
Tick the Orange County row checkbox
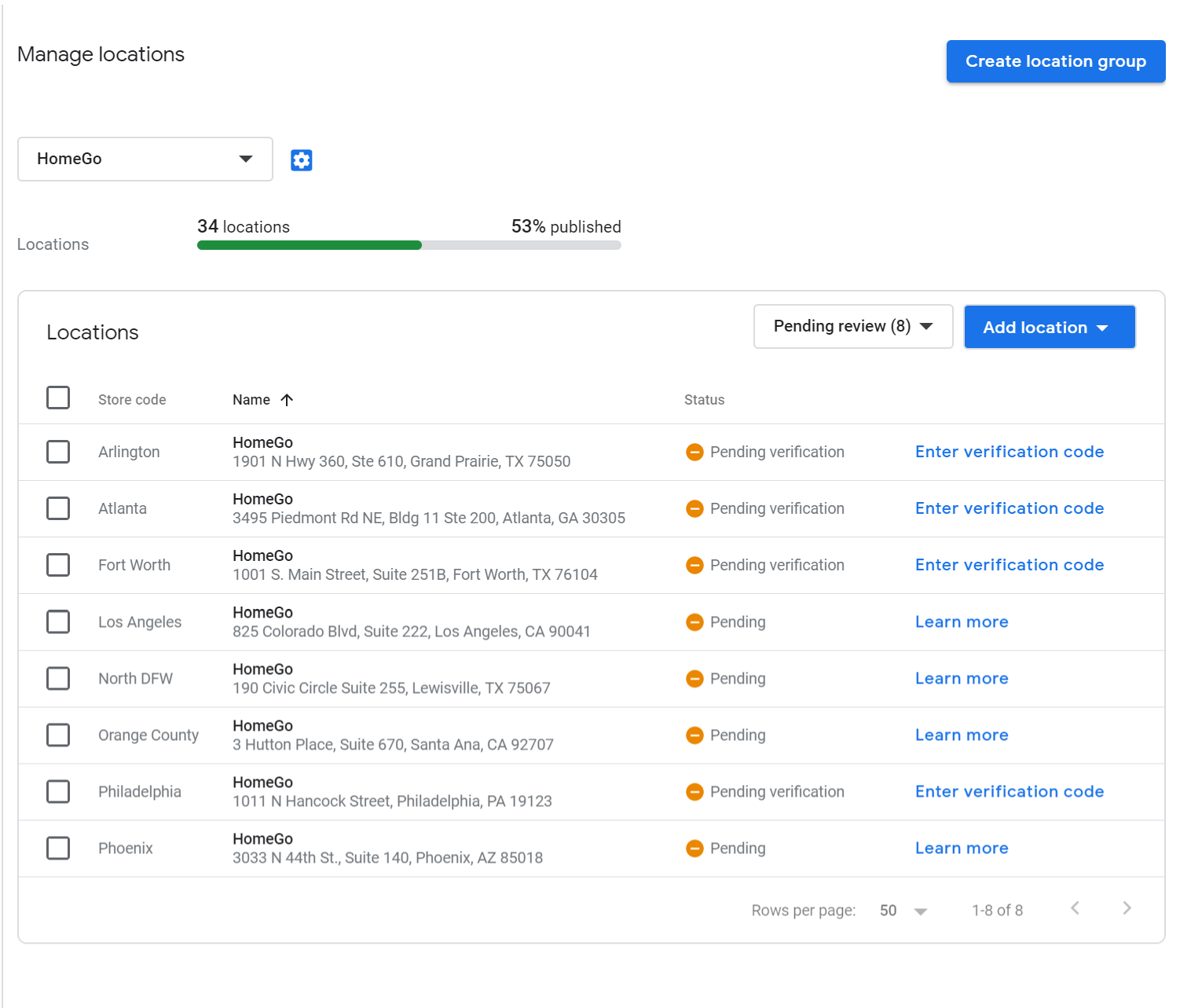coord(58,735)
